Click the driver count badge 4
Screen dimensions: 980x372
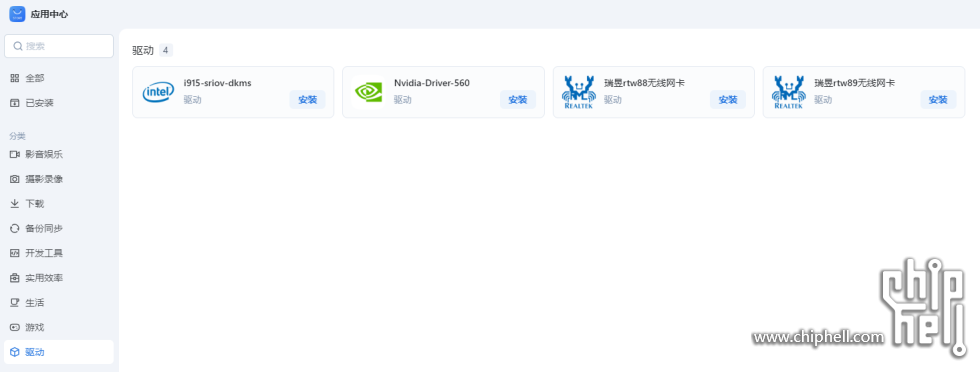[x=166, y=51]
